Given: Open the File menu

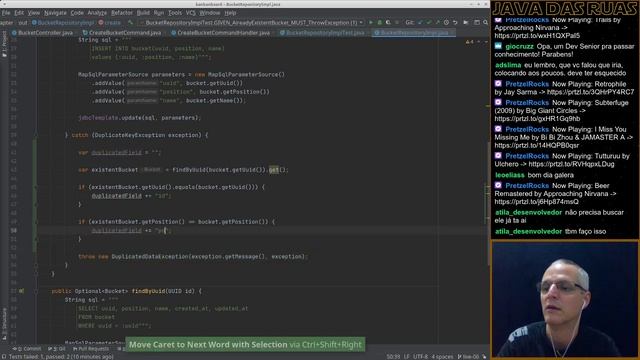Looking at the screenshot, I should 6,13.
